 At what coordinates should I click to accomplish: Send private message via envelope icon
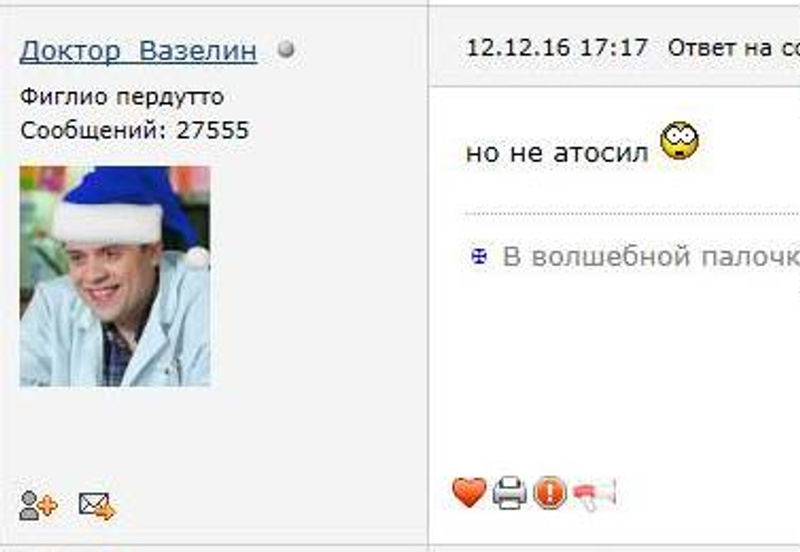click(97, 506)
